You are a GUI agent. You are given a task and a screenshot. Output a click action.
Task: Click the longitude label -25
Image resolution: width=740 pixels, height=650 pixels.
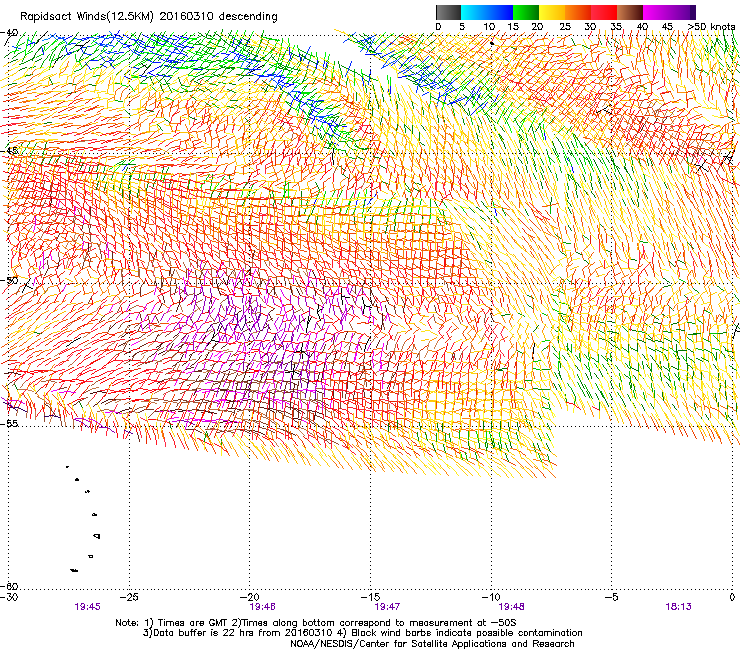tap(129, 597)
